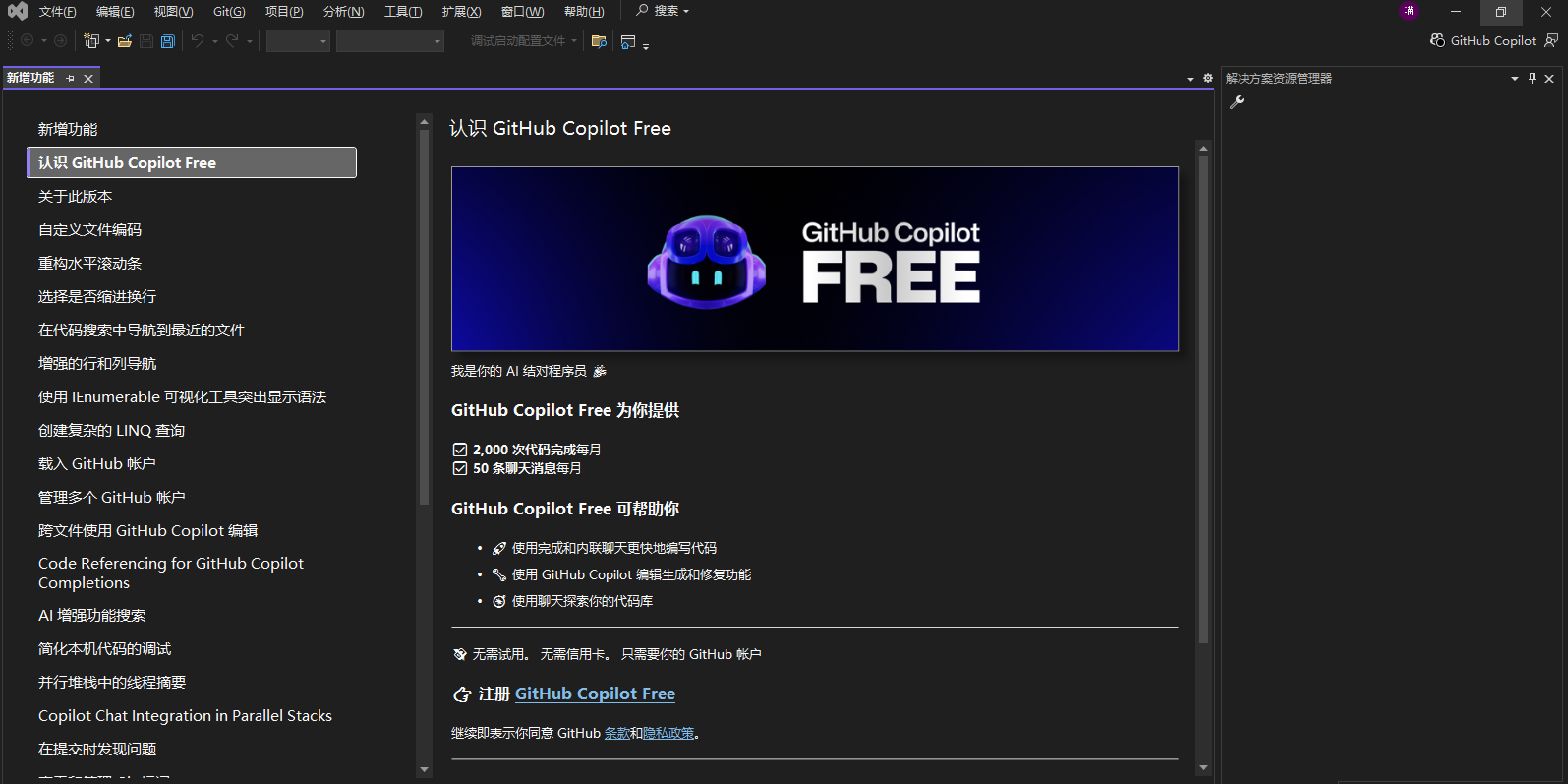This screenshot has height=784, width=1568.
Task: Open the 帮助(H) menu
Action: pos(584,12)
